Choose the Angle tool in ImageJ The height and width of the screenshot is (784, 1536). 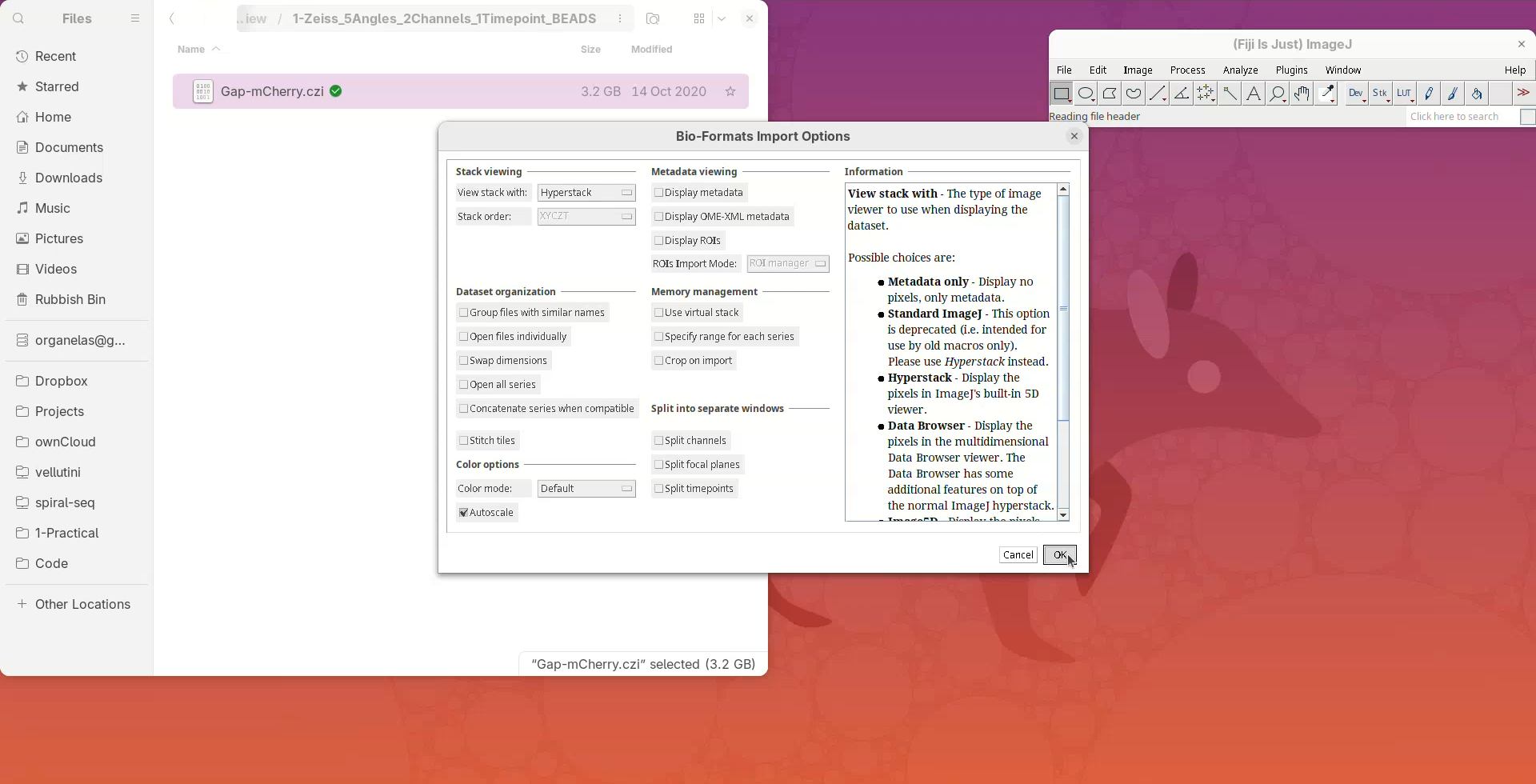1182,94
